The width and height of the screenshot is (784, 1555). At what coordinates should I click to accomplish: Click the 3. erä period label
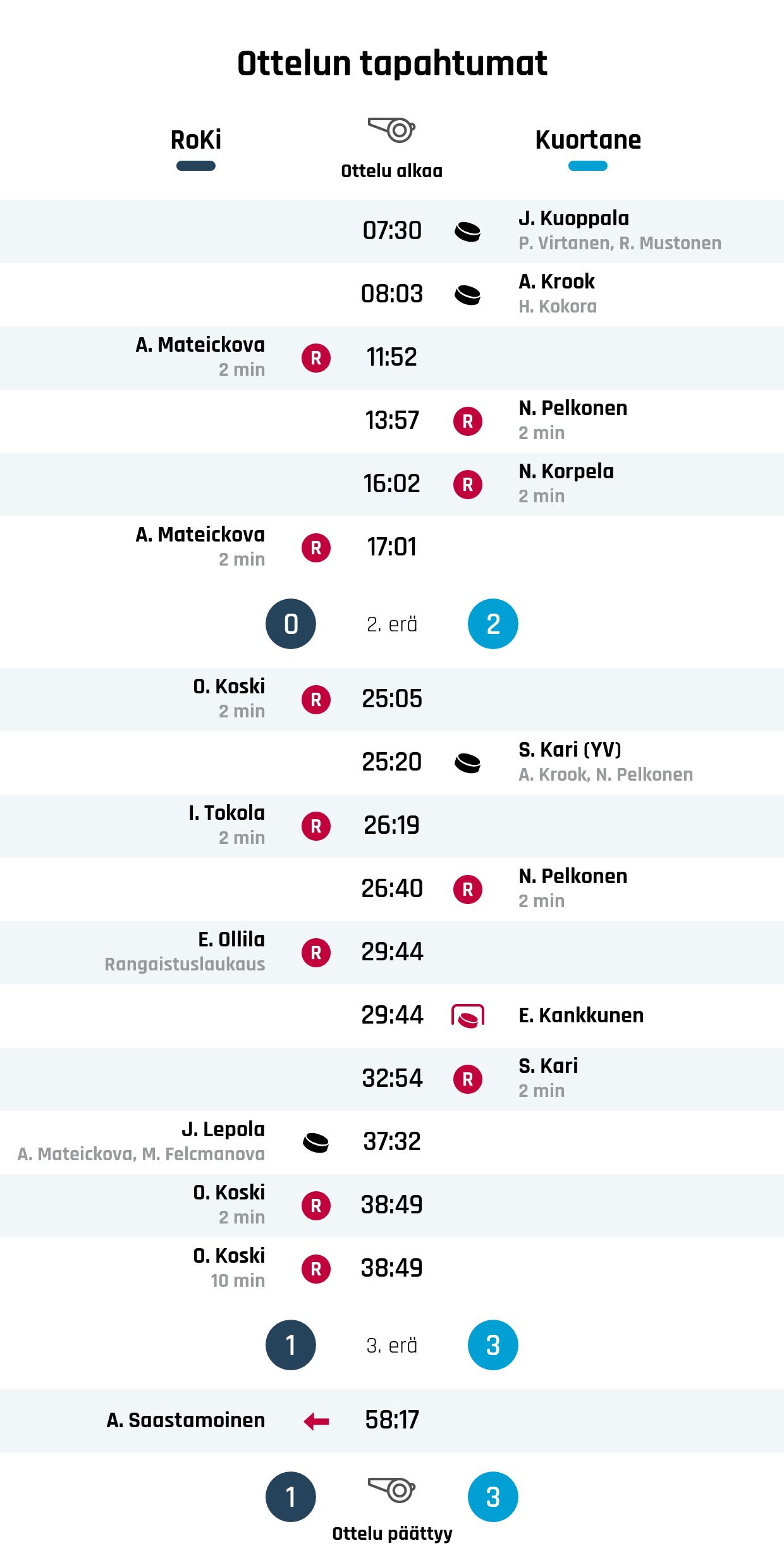point(392,1346)
